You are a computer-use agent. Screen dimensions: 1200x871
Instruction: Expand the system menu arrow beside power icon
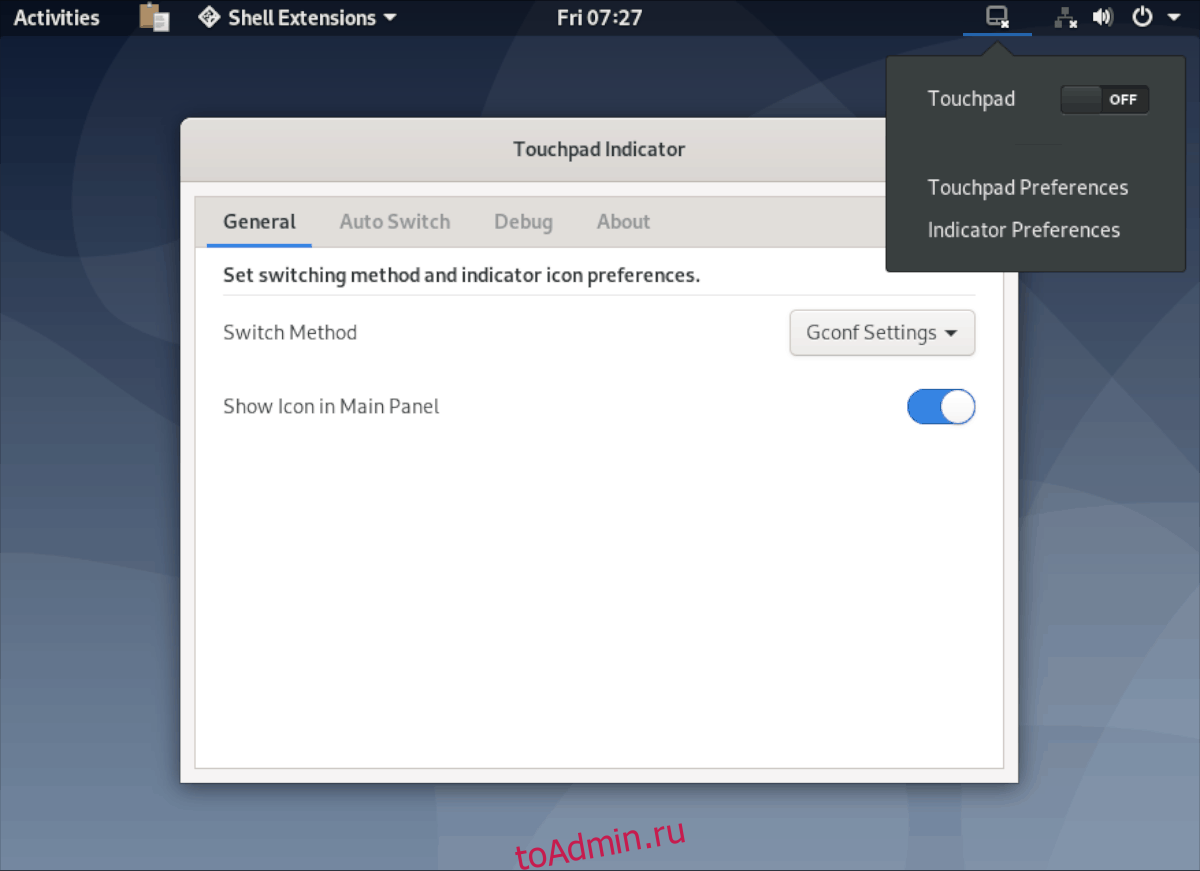1174,17
